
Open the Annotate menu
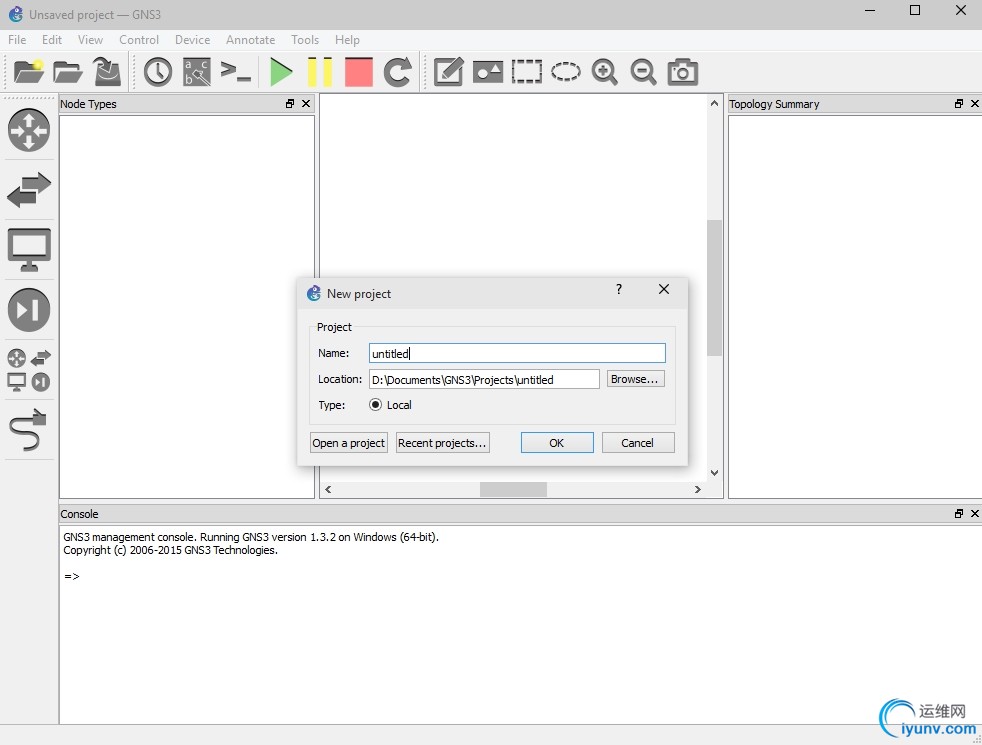tap(251, 39)
